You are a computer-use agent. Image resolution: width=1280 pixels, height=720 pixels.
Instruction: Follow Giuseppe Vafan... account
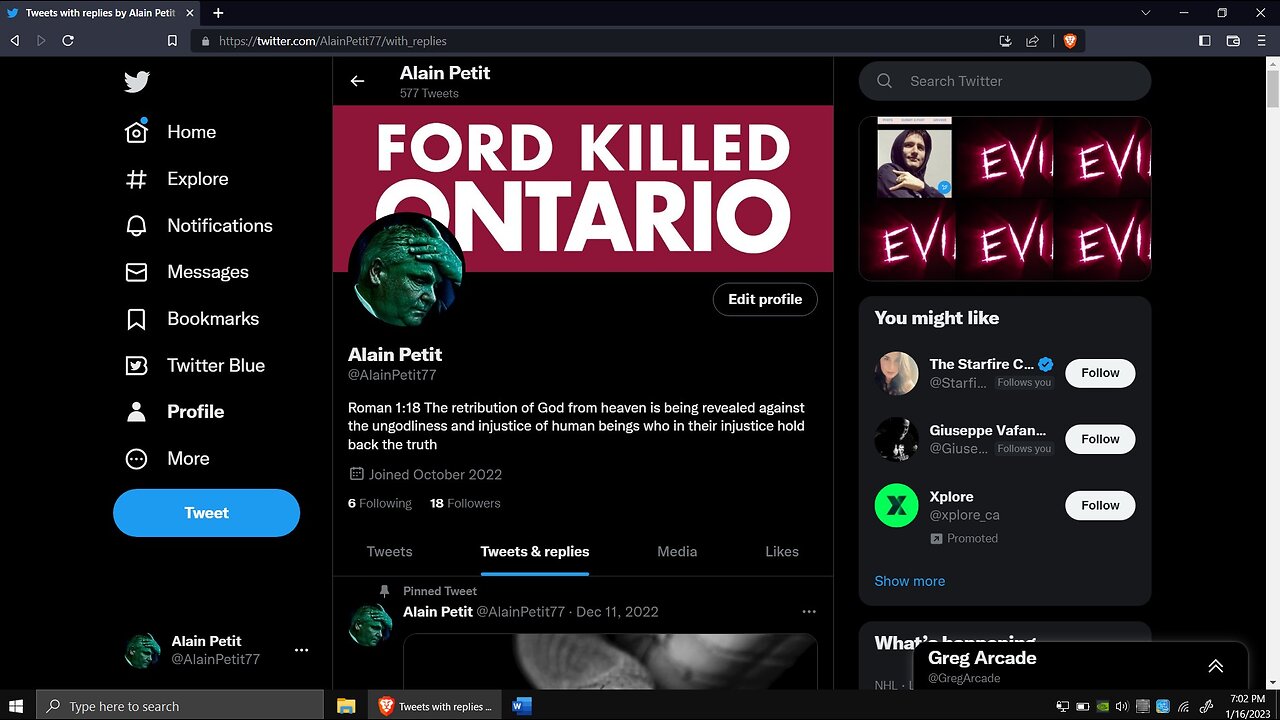(x=1100, y=439)
